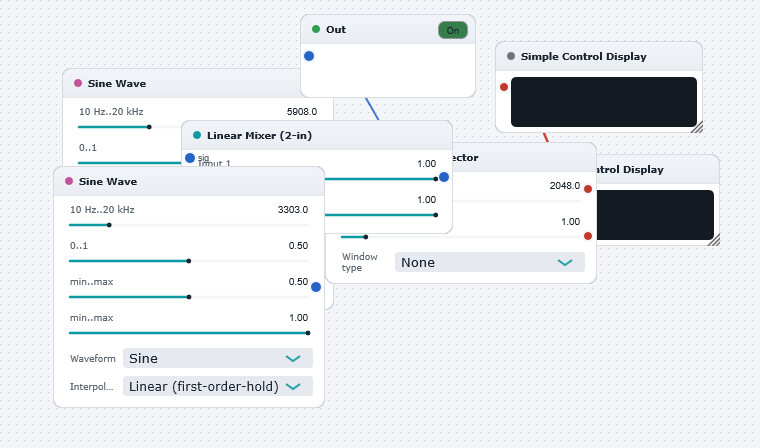Click the black screen of the lower control display
This screenshot has width=760, height=448.
655,215
